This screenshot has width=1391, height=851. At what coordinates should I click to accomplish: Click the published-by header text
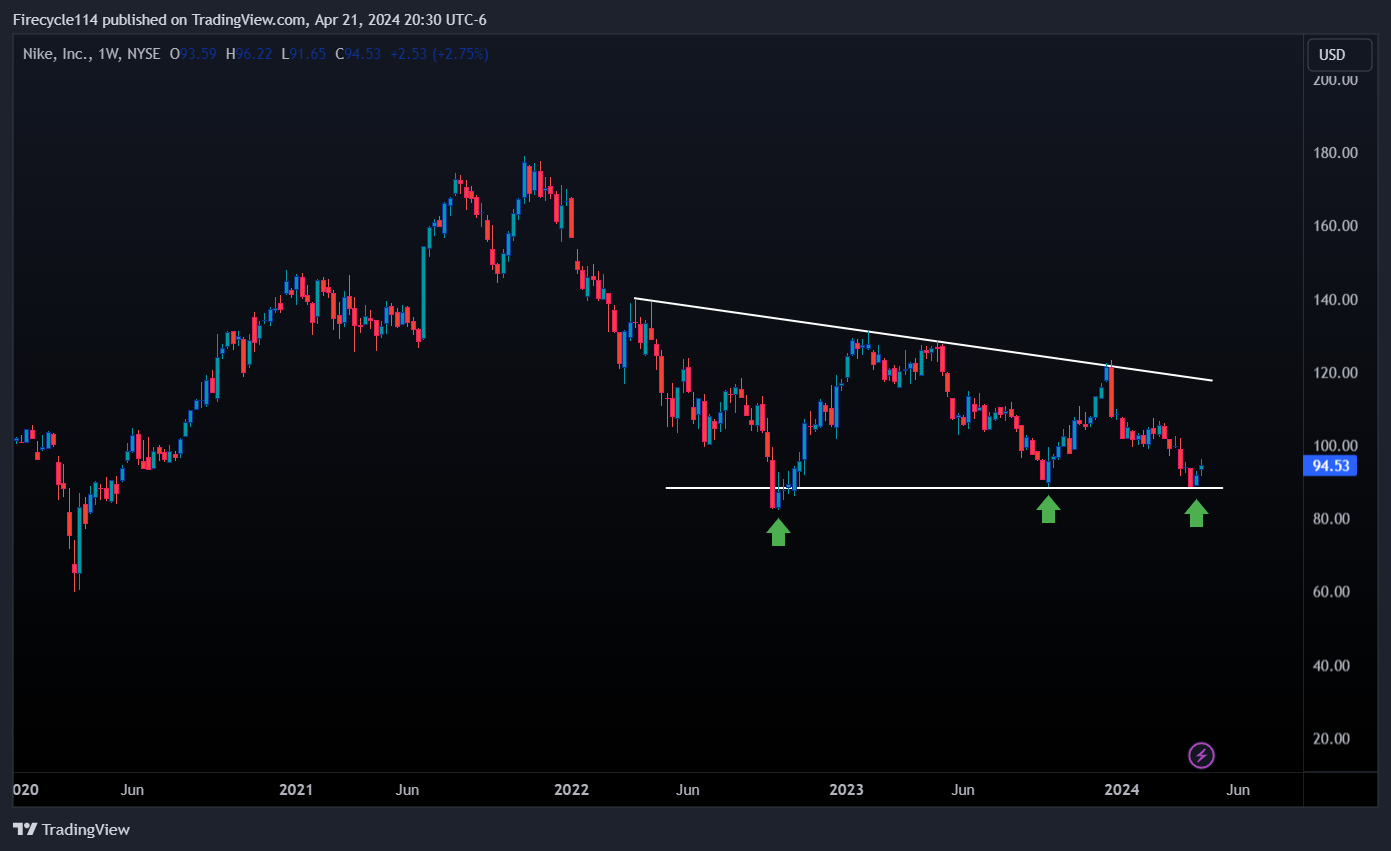tap(249, 19)
